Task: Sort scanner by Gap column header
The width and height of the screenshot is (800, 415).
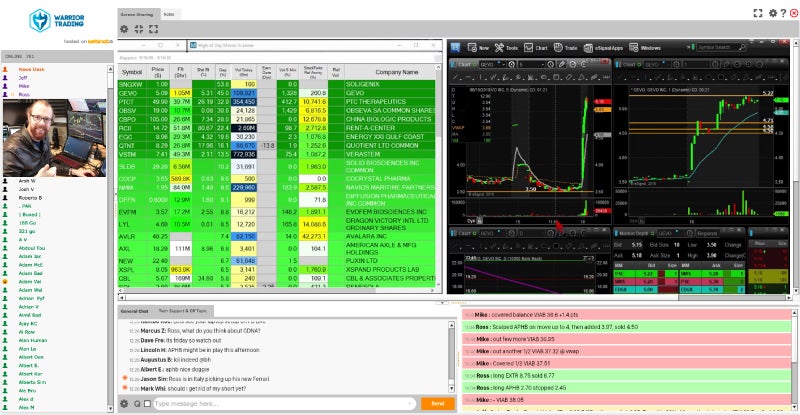Action: [x=222, y=72]
